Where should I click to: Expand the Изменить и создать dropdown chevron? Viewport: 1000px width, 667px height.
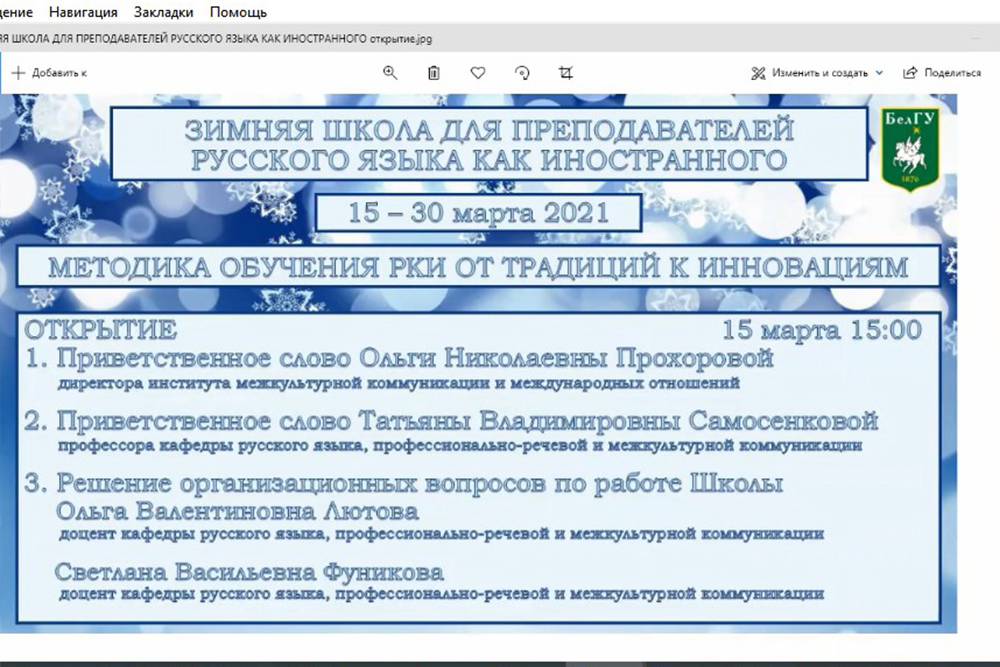coord(880,73)
